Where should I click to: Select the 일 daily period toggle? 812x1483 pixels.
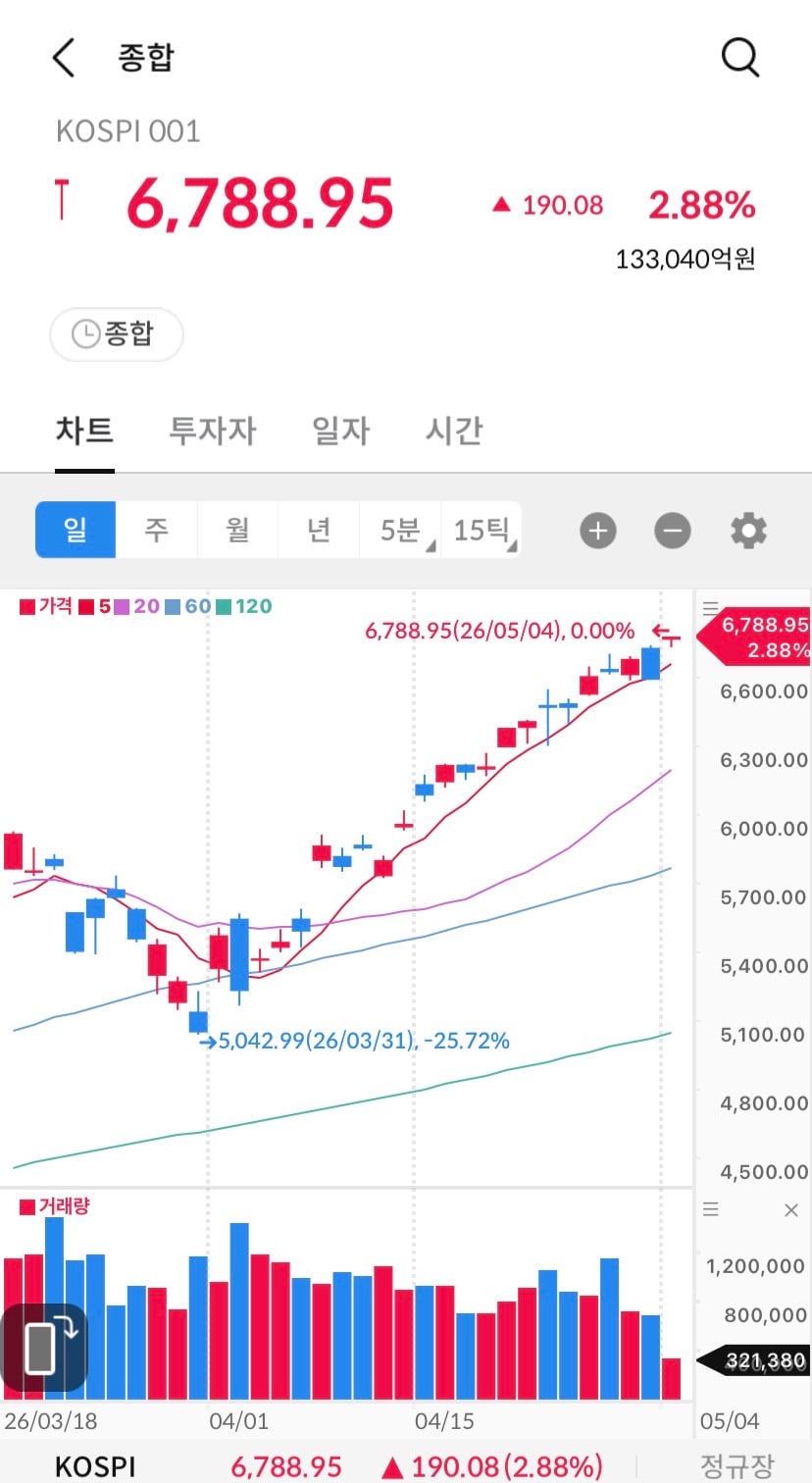(x=76, y=530)
